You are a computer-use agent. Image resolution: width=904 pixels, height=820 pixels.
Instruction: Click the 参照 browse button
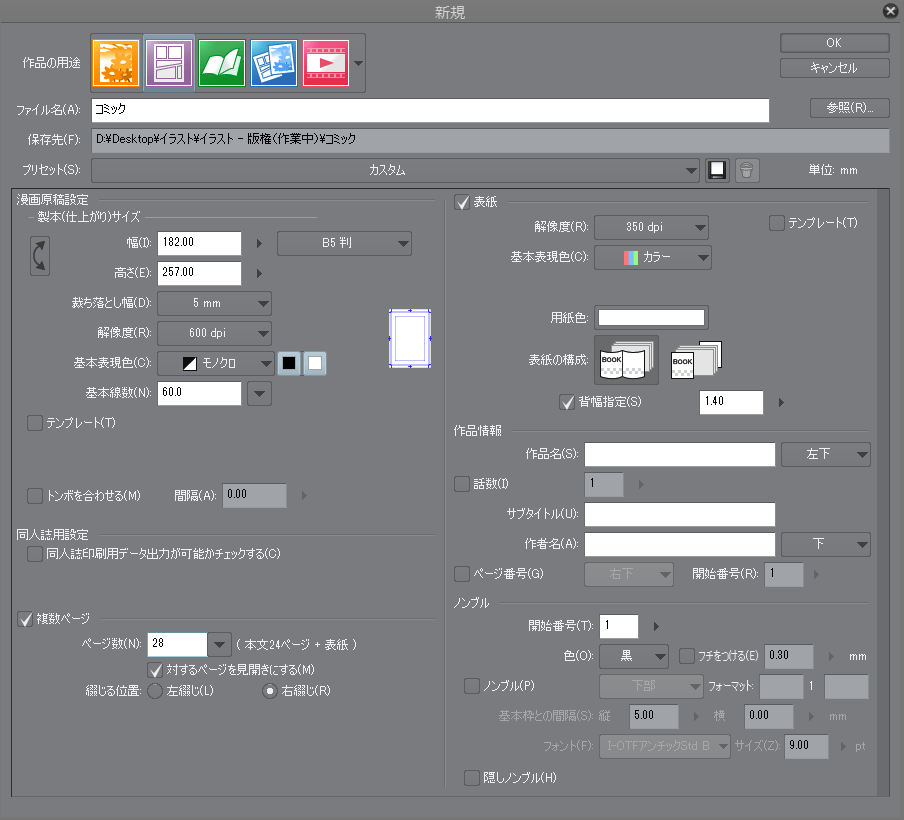849,108
